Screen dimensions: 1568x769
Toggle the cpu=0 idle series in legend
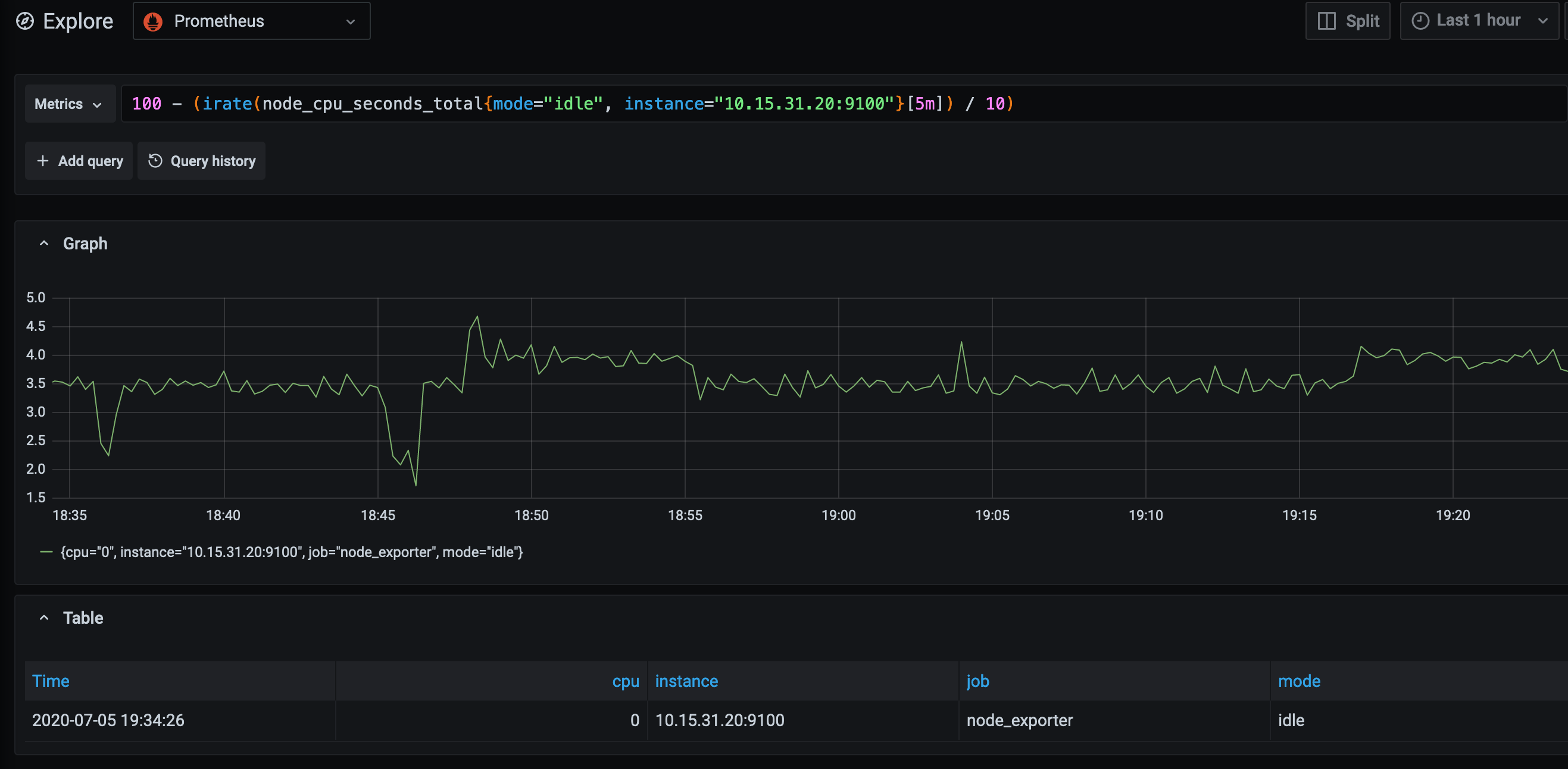[x=291, y=552]
